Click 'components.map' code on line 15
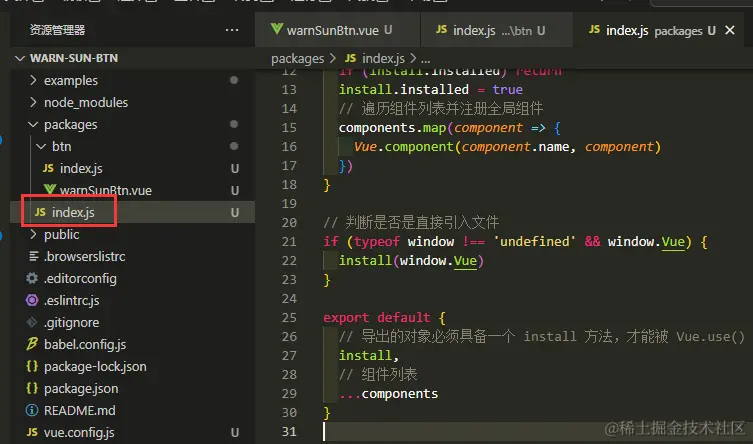The image size is (753, 444). click(392, 128)
